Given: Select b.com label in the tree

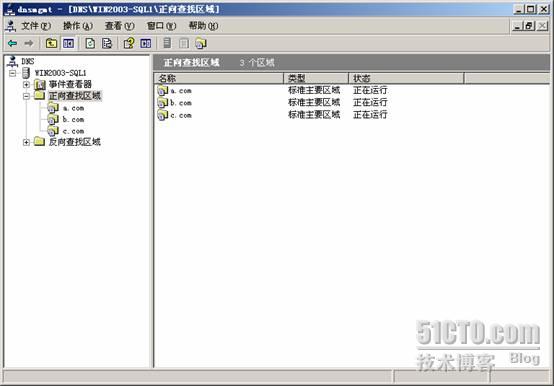Looking at the screenshot, I should pos(73,120).
